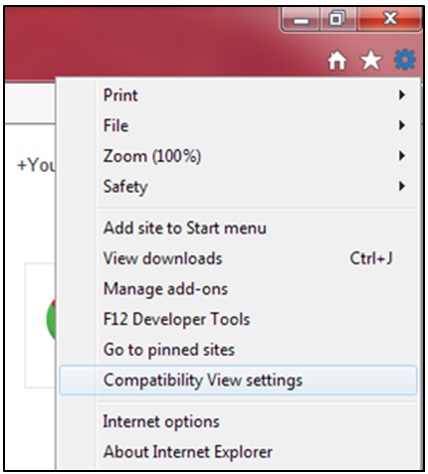
Task: Click the Home icon in the toolbar
Action: coord(337,61)
